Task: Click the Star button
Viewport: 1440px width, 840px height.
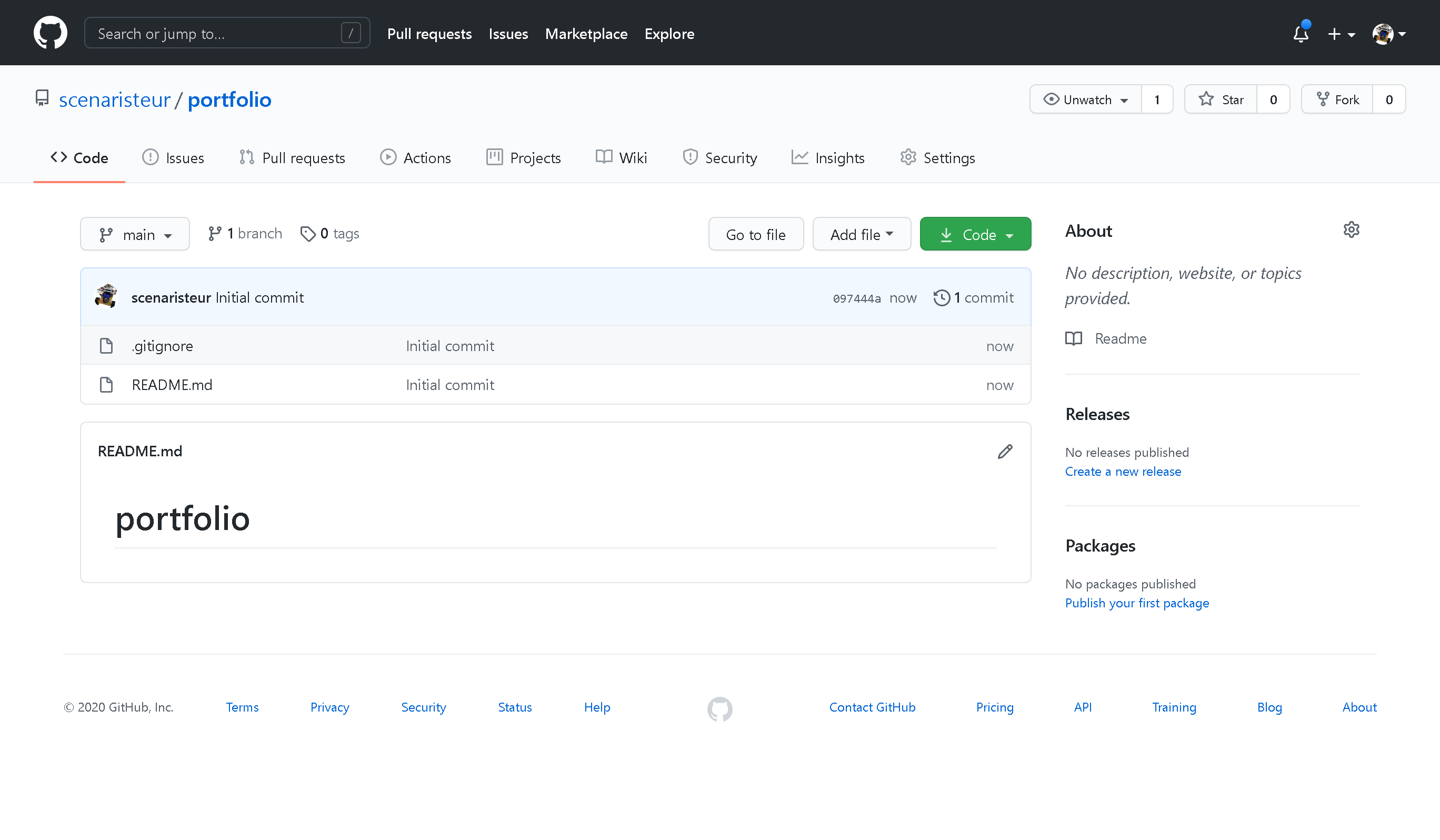Action: tap(1221, 99)
